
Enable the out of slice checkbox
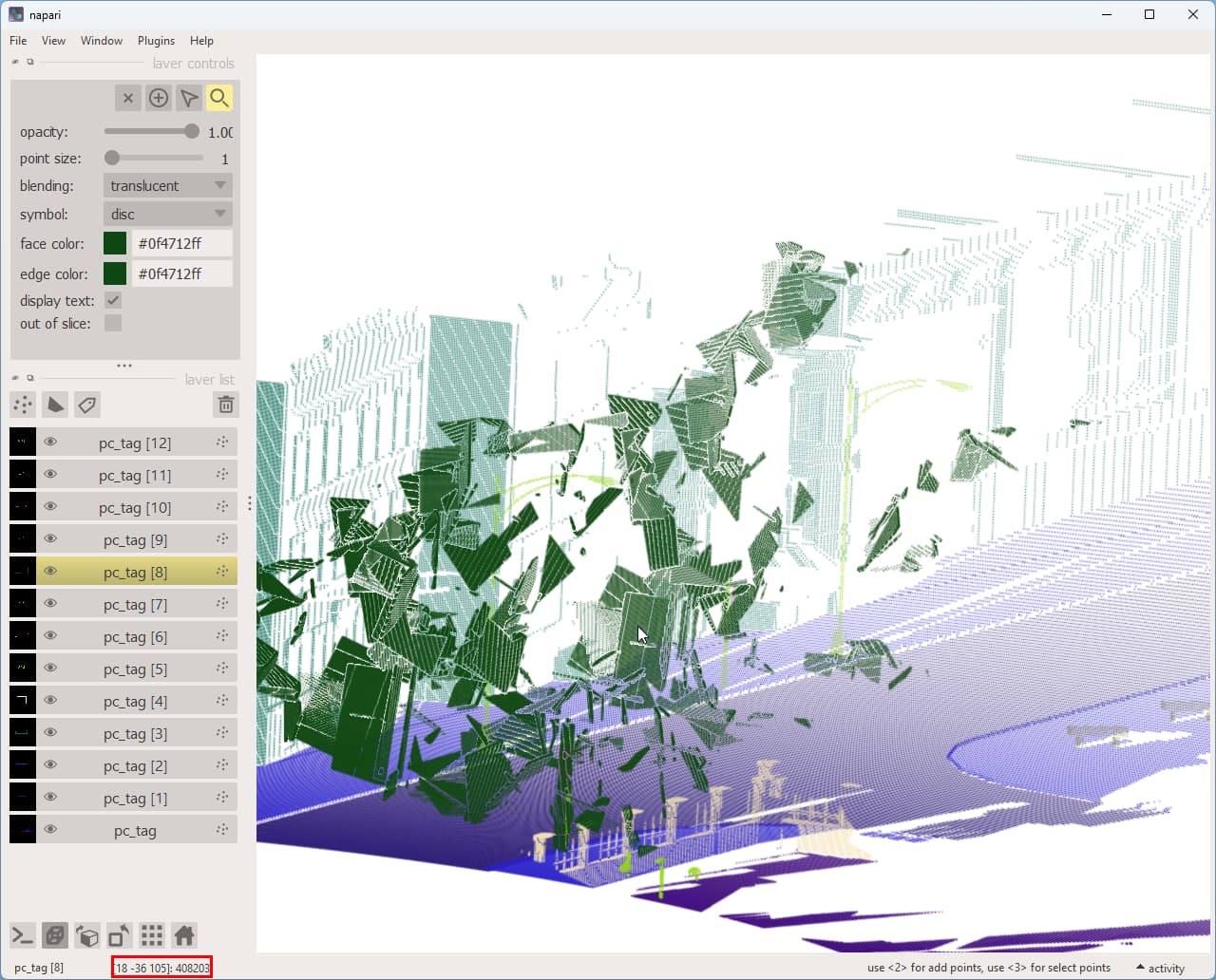tap(112, 323)
